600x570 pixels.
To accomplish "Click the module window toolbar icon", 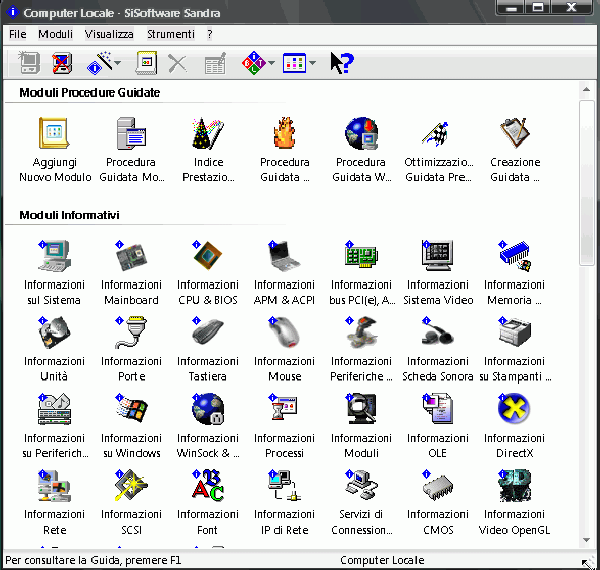I will click(147, 63).
